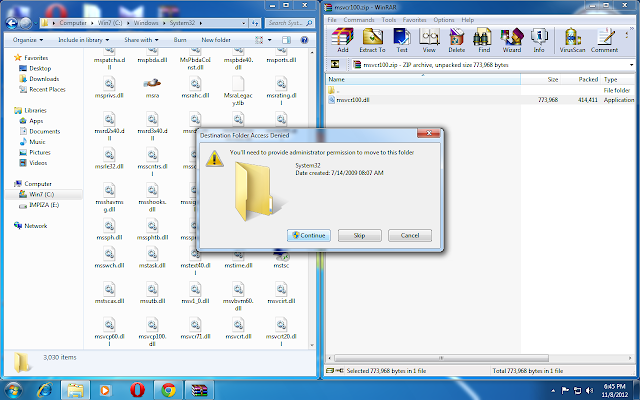
Task: Select msvcr100.dll in the WinRAR list
Action: click(x=353, y=100)
